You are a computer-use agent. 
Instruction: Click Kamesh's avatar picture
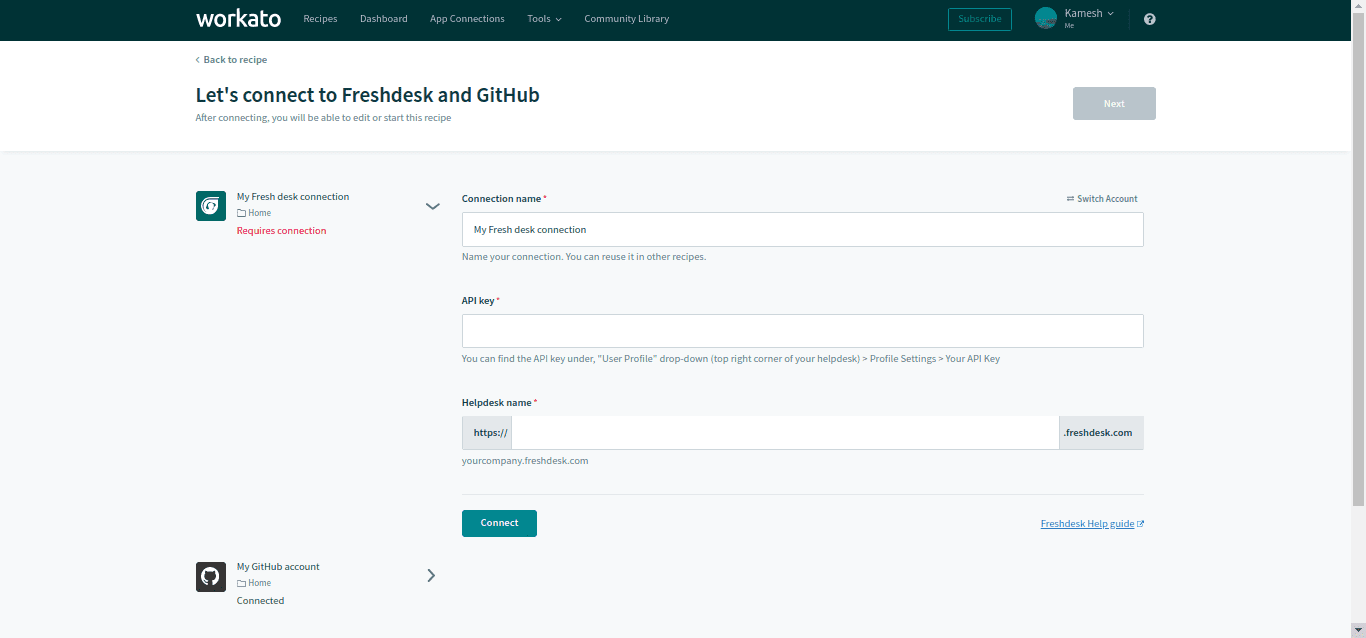pyautogui.click(x=1046, y=18)
